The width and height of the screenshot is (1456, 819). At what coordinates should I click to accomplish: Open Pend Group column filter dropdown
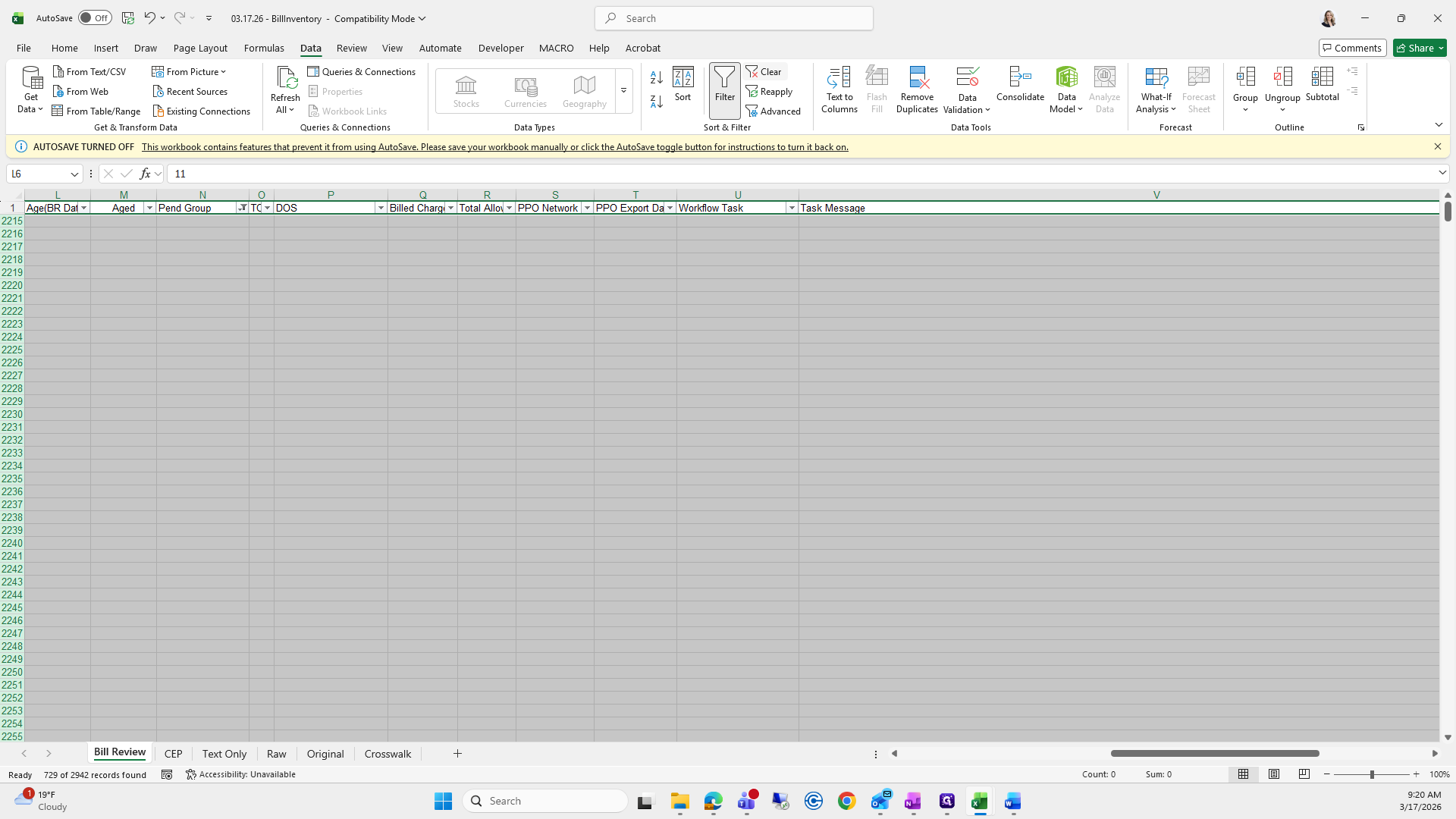(242, 208)
